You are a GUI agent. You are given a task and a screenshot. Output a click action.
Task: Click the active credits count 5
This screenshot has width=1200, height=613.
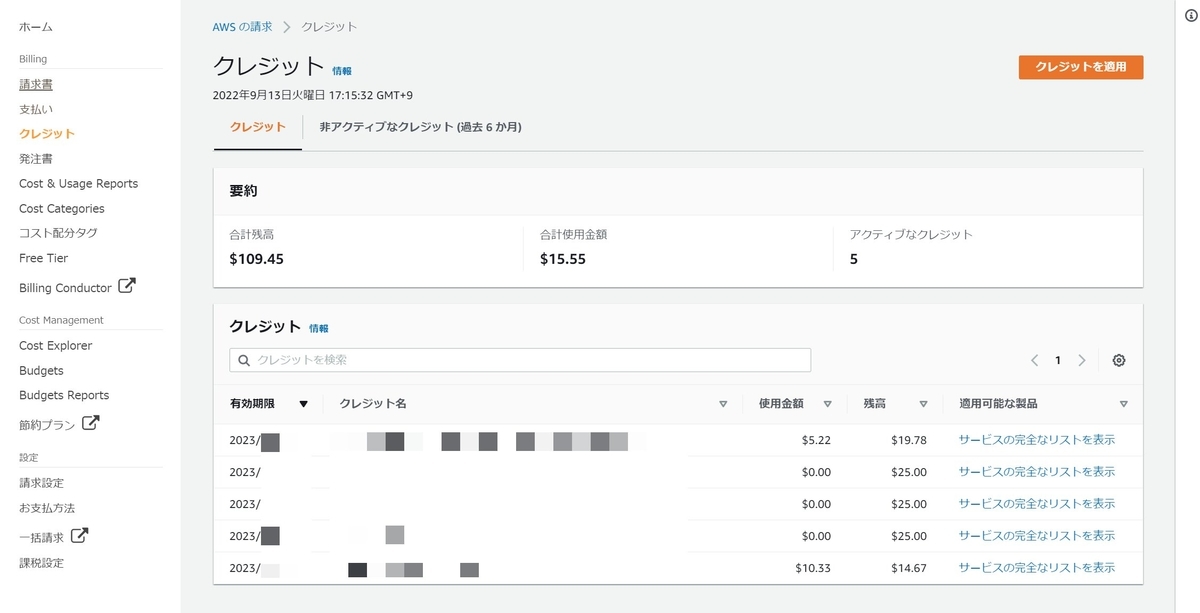click(854, 259)
